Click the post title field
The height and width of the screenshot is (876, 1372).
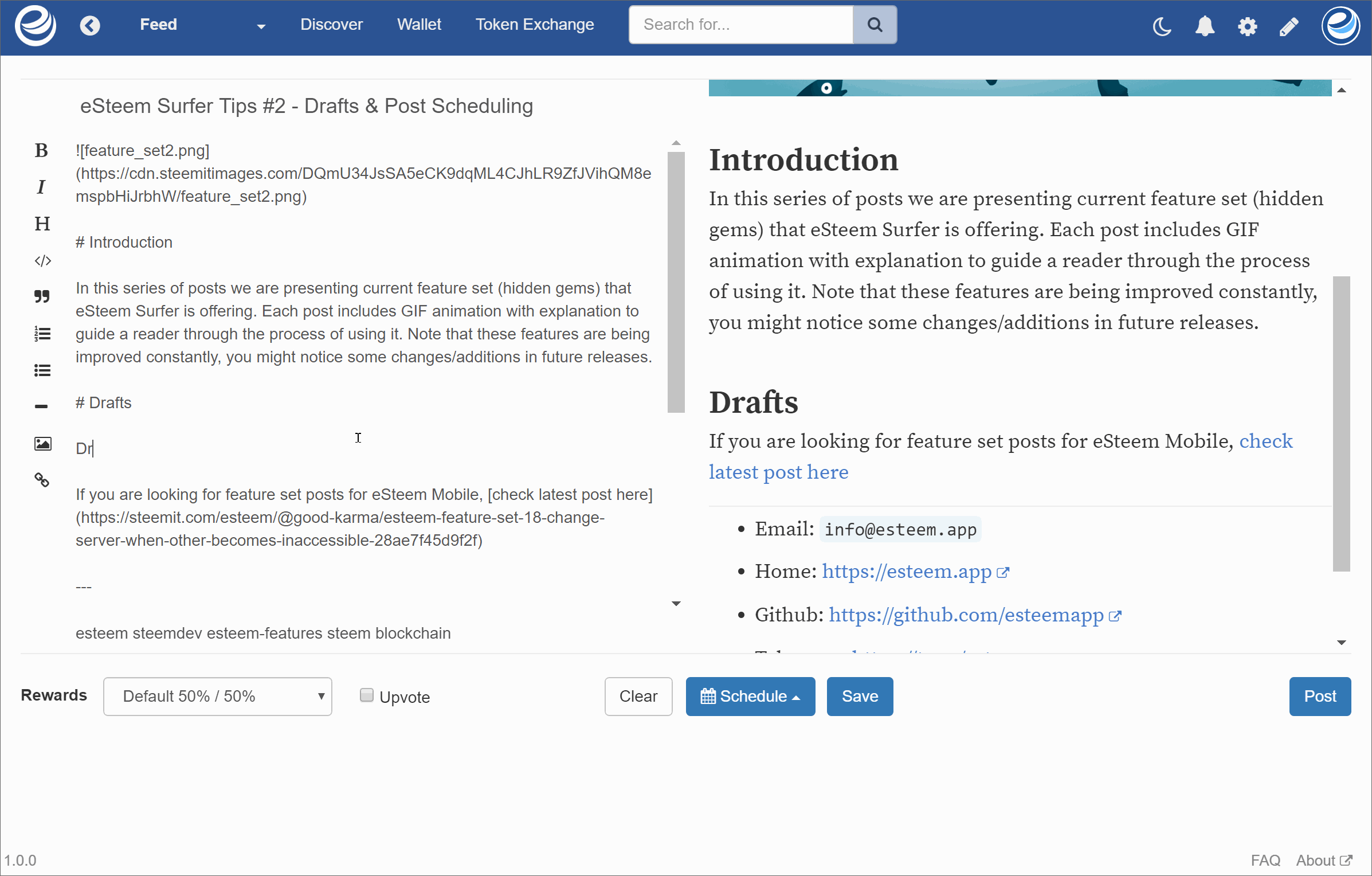click(367, 106)
